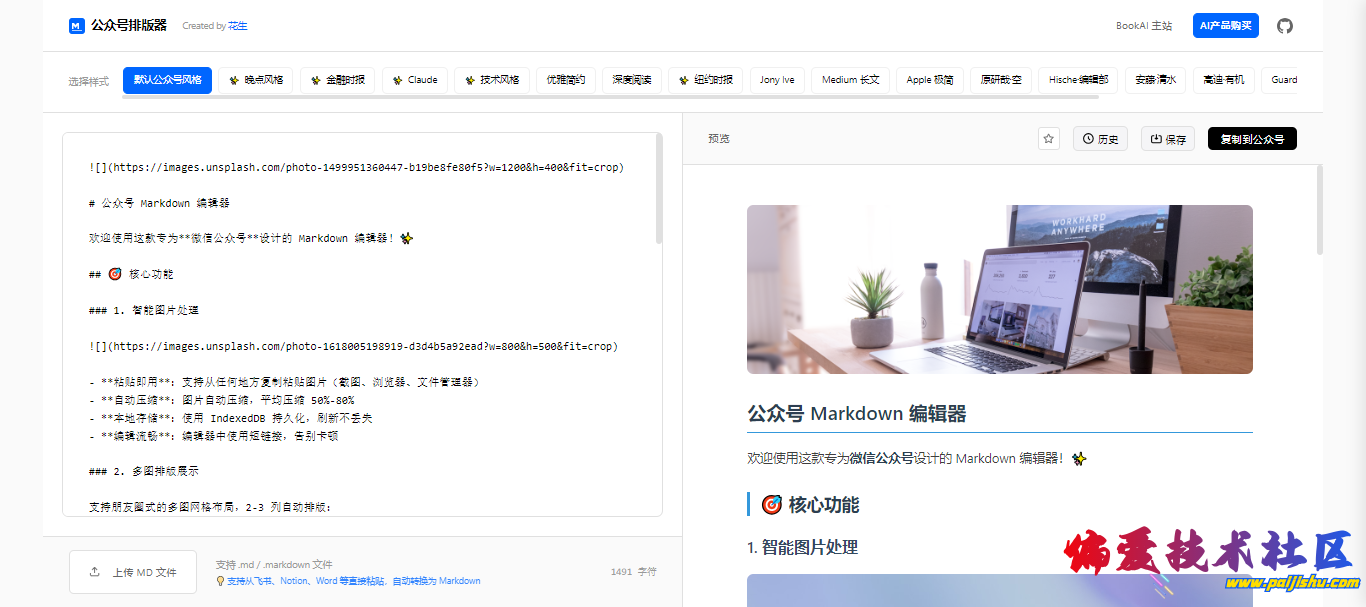1366x607 pixels.
Task: Select the Jony Ive style
Action: (776, 80)
